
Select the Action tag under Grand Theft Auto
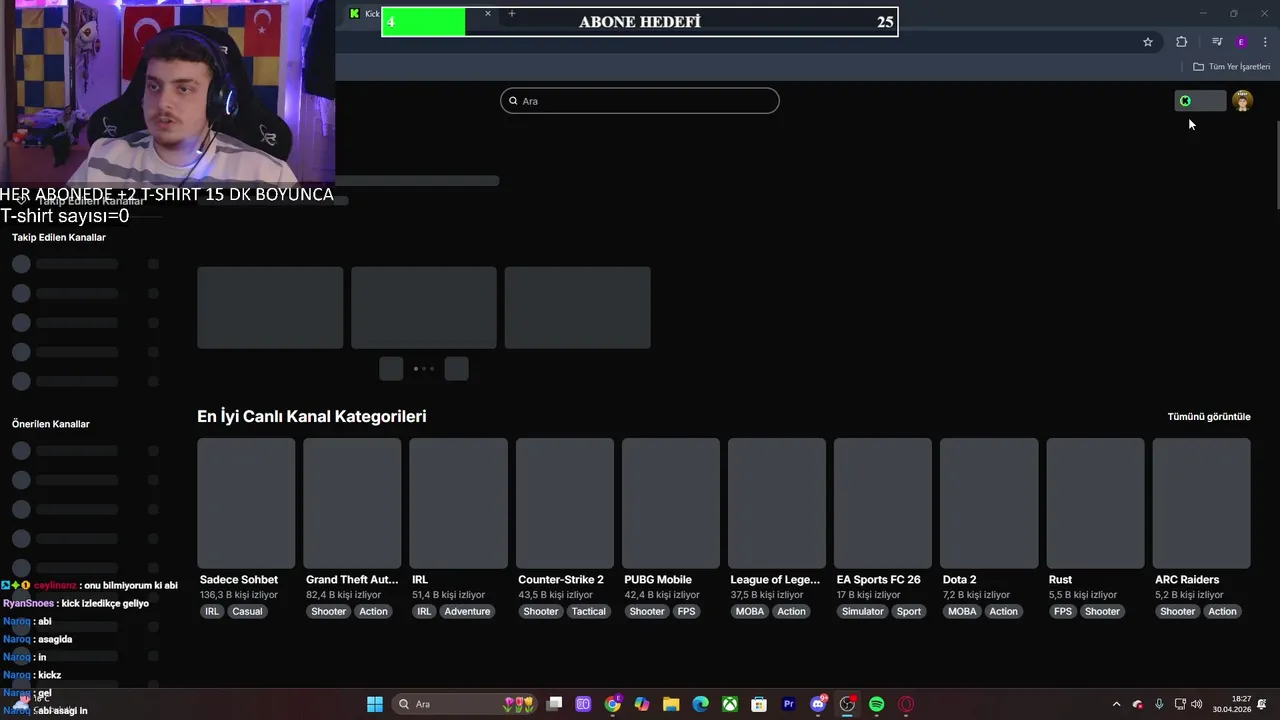[374, 612]
